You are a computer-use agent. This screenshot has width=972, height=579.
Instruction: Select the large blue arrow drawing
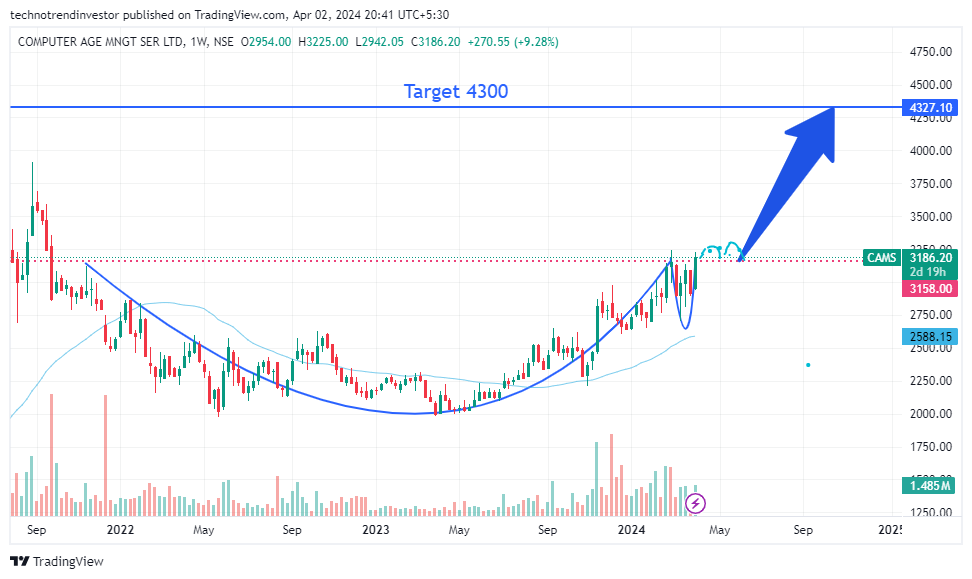790,180
